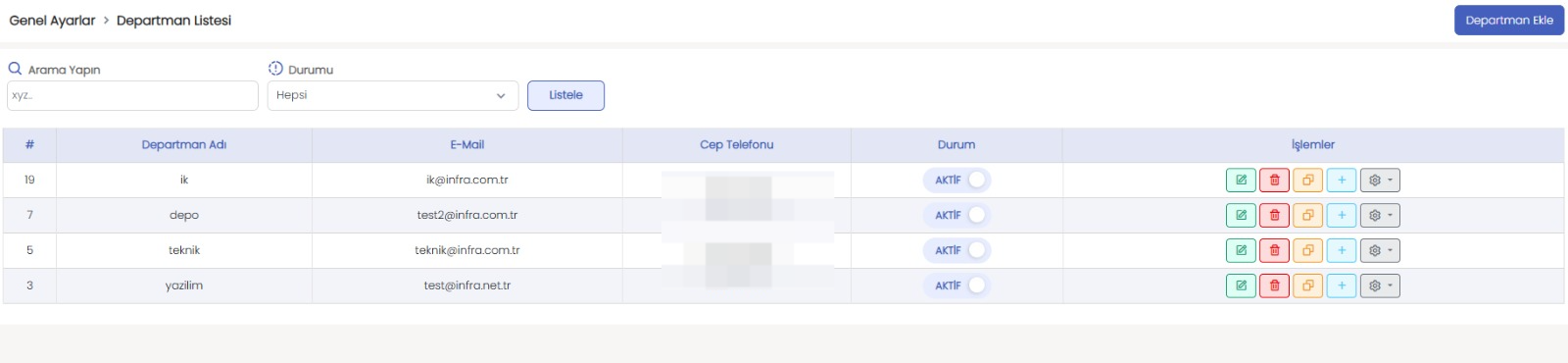Toggle AKTİF switch for depo department
The width and height of the screenshot is (1568, 363).
tap(956, 216)
